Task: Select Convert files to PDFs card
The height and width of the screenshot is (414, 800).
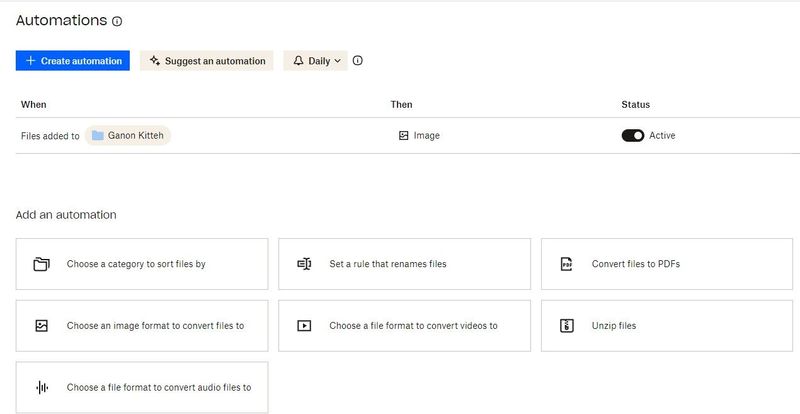Action: tap(670, 264)
